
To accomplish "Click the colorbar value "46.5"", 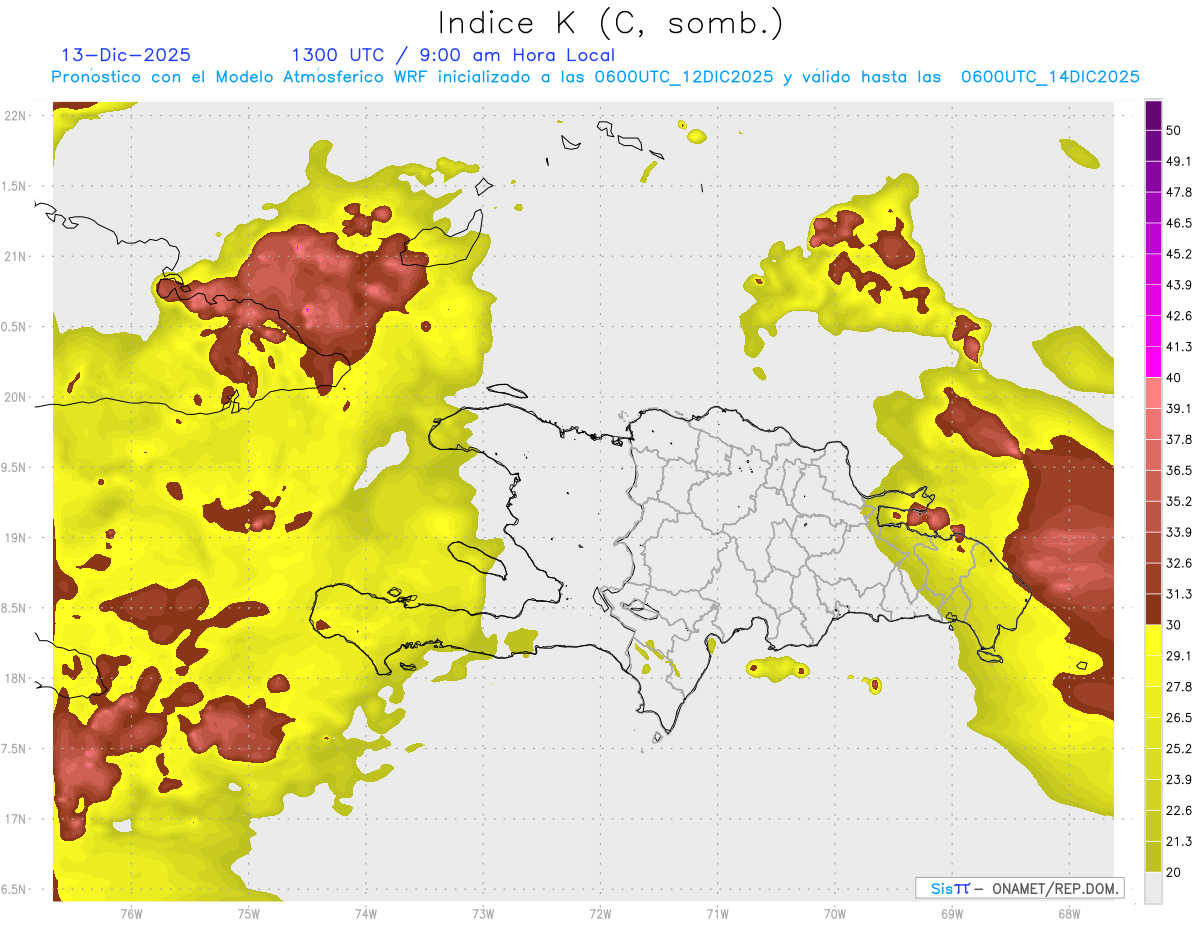I will [1179, 223].
